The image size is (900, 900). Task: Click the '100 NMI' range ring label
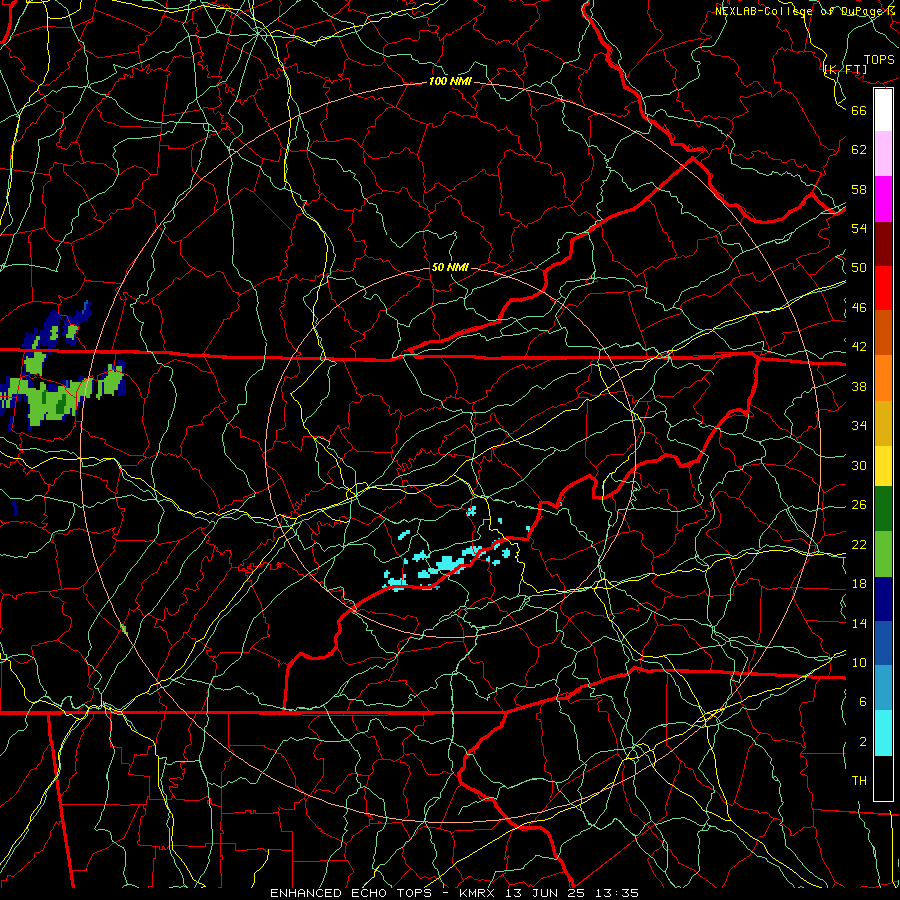pos(450,82)
